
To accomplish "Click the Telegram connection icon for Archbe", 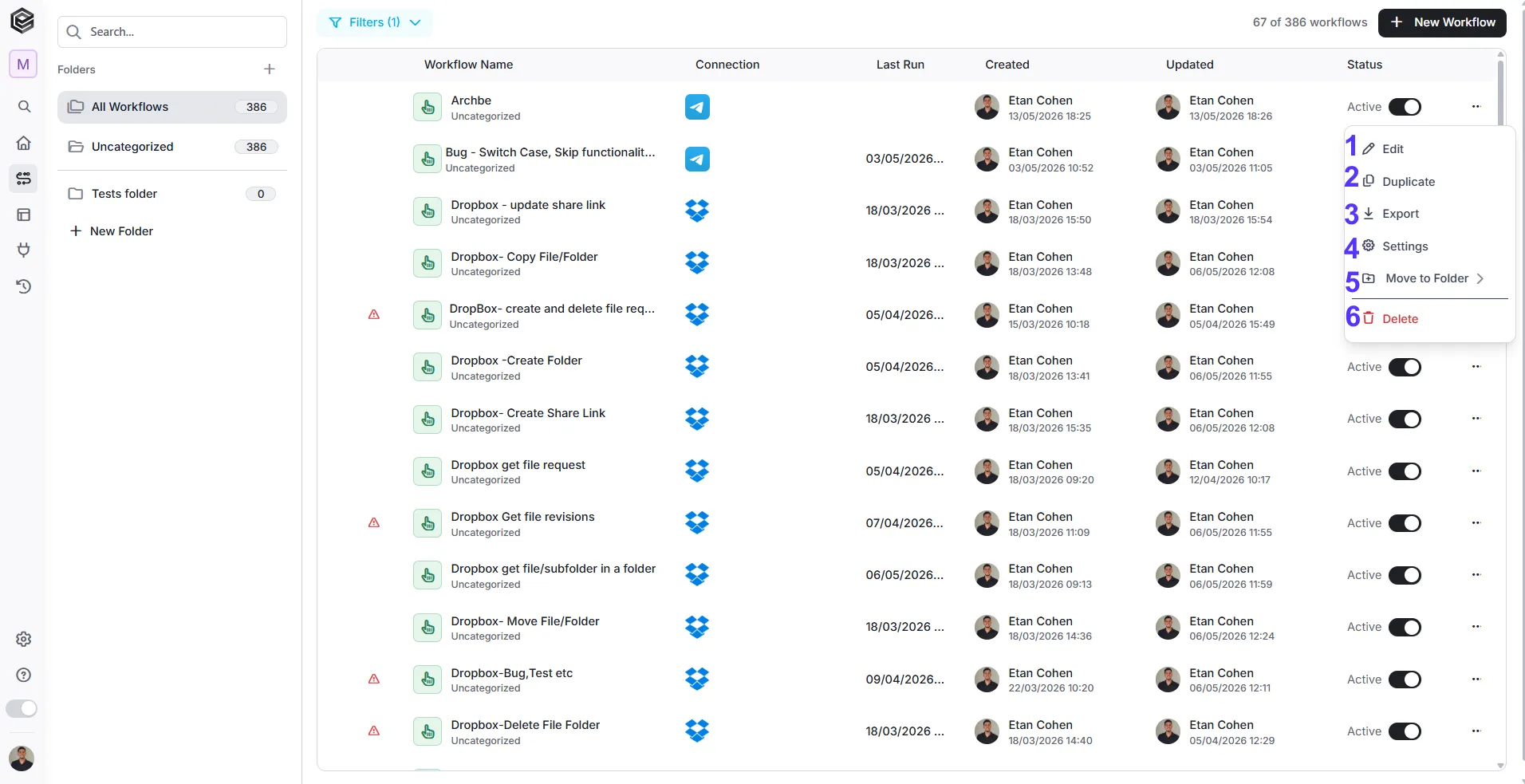I will (697, 107).
